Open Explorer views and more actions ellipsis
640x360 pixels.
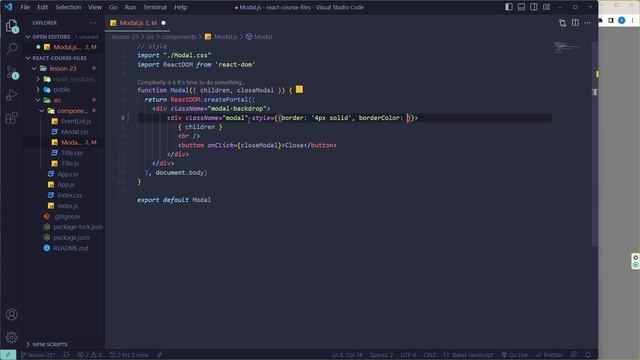[93, 23]
